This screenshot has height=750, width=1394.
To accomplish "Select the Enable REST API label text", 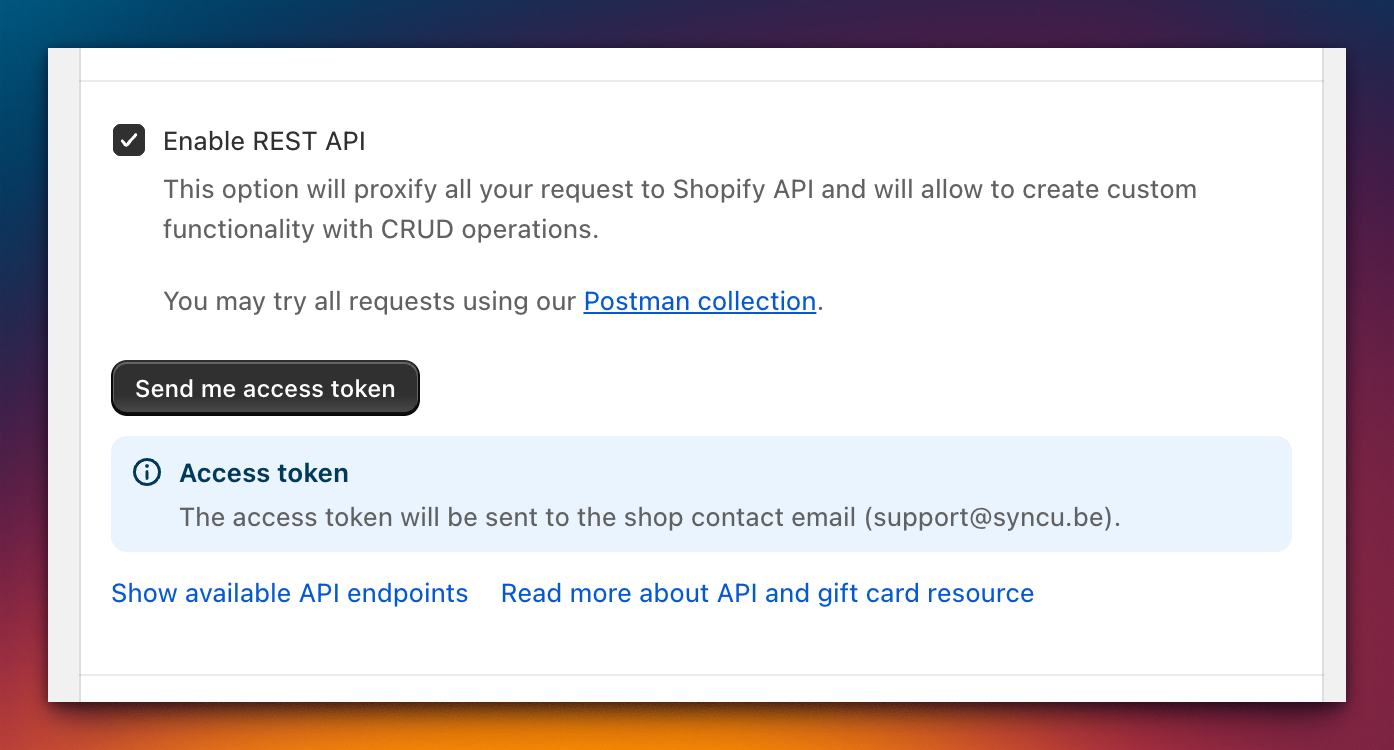I will click(265, 140).
